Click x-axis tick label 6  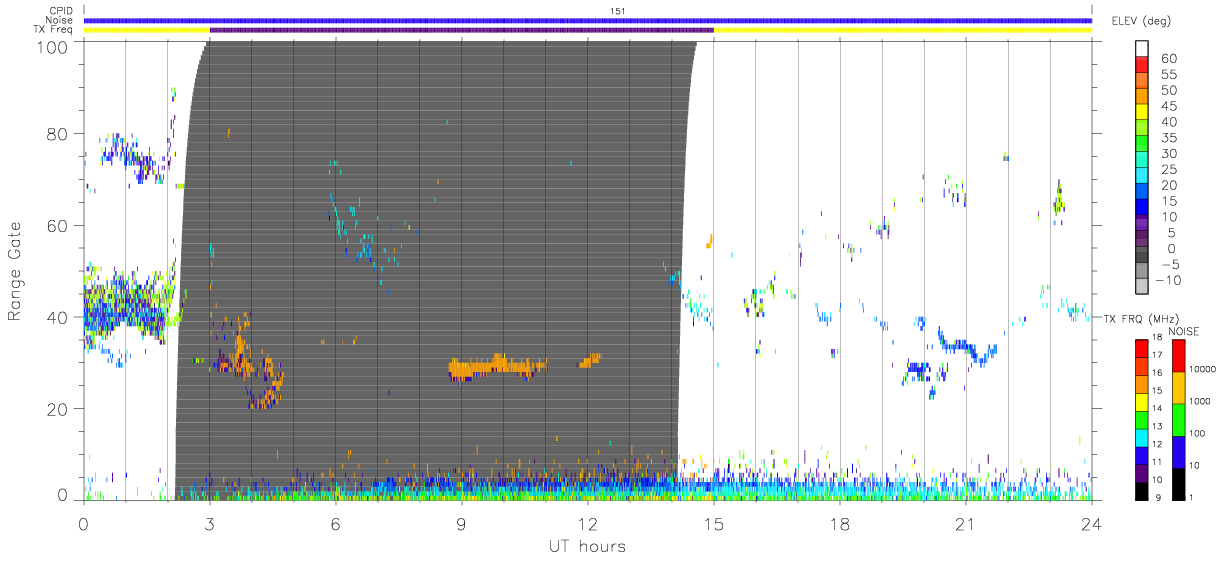[x=336, y=523]
